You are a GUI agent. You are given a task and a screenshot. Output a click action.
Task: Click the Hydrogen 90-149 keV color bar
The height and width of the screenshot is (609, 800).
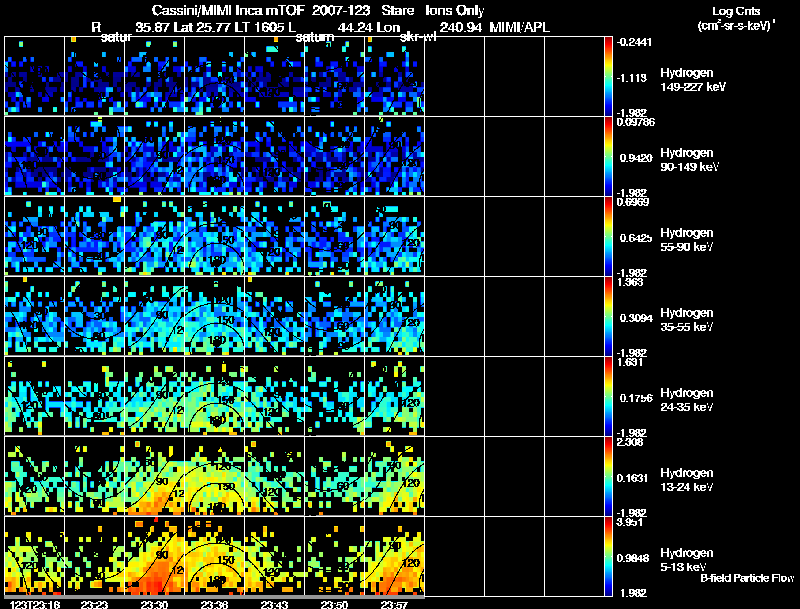pyautogui.click(x=608, y=157)
